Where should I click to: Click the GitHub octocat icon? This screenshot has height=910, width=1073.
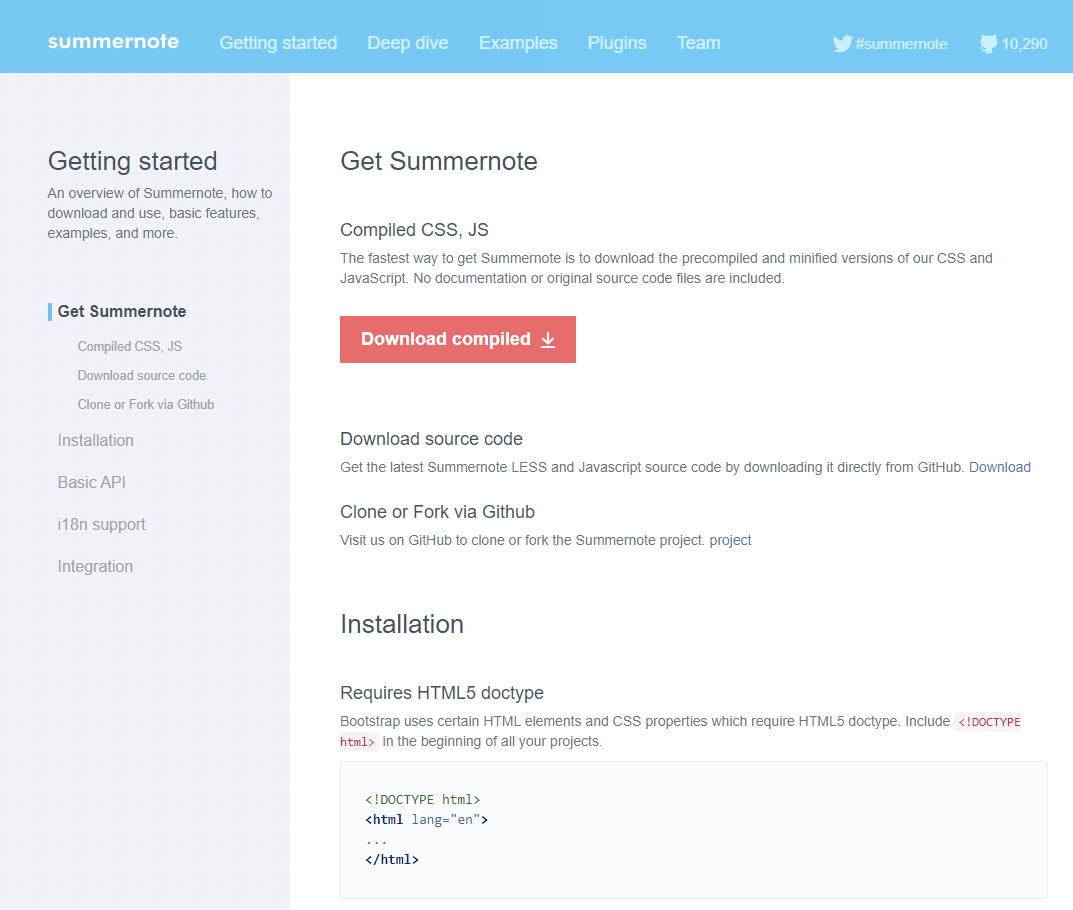988,44
